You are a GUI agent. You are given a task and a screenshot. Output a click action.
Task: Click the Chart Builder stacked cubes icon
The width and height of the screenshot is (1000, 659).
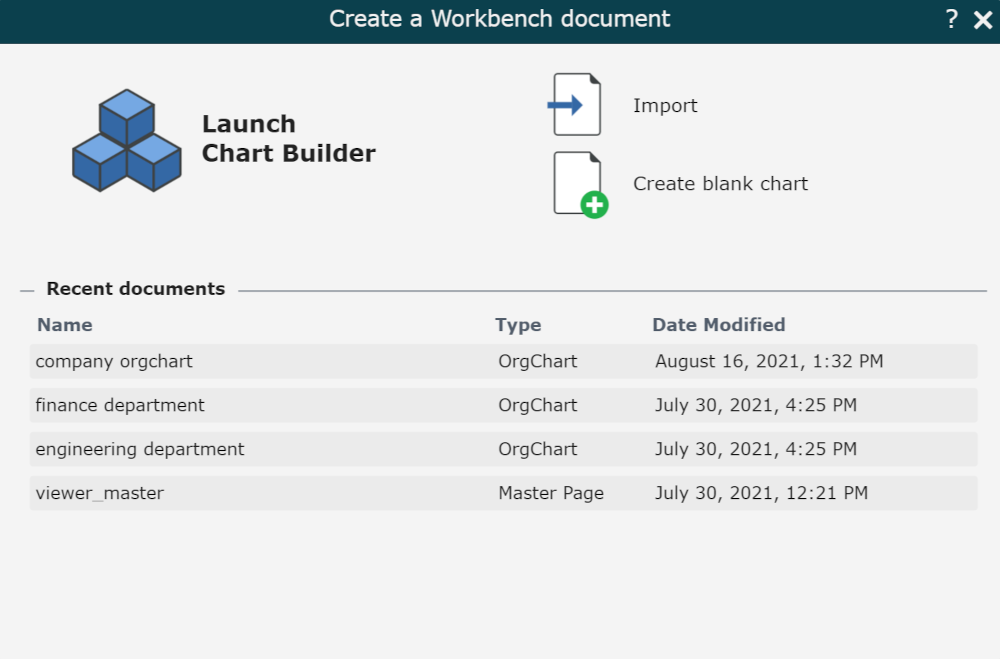click(127, 141)
